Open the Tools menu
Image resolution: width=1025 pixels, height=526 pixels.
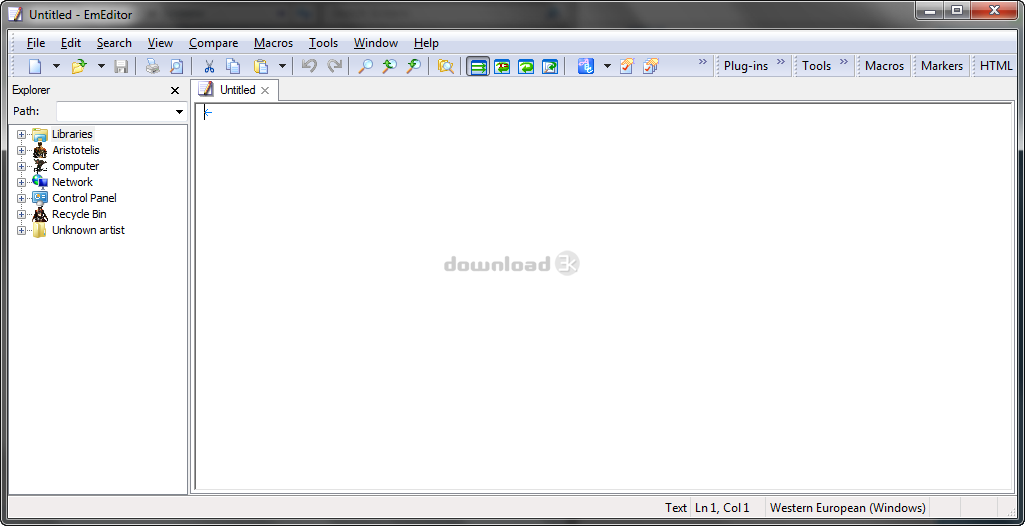(324, 43)
